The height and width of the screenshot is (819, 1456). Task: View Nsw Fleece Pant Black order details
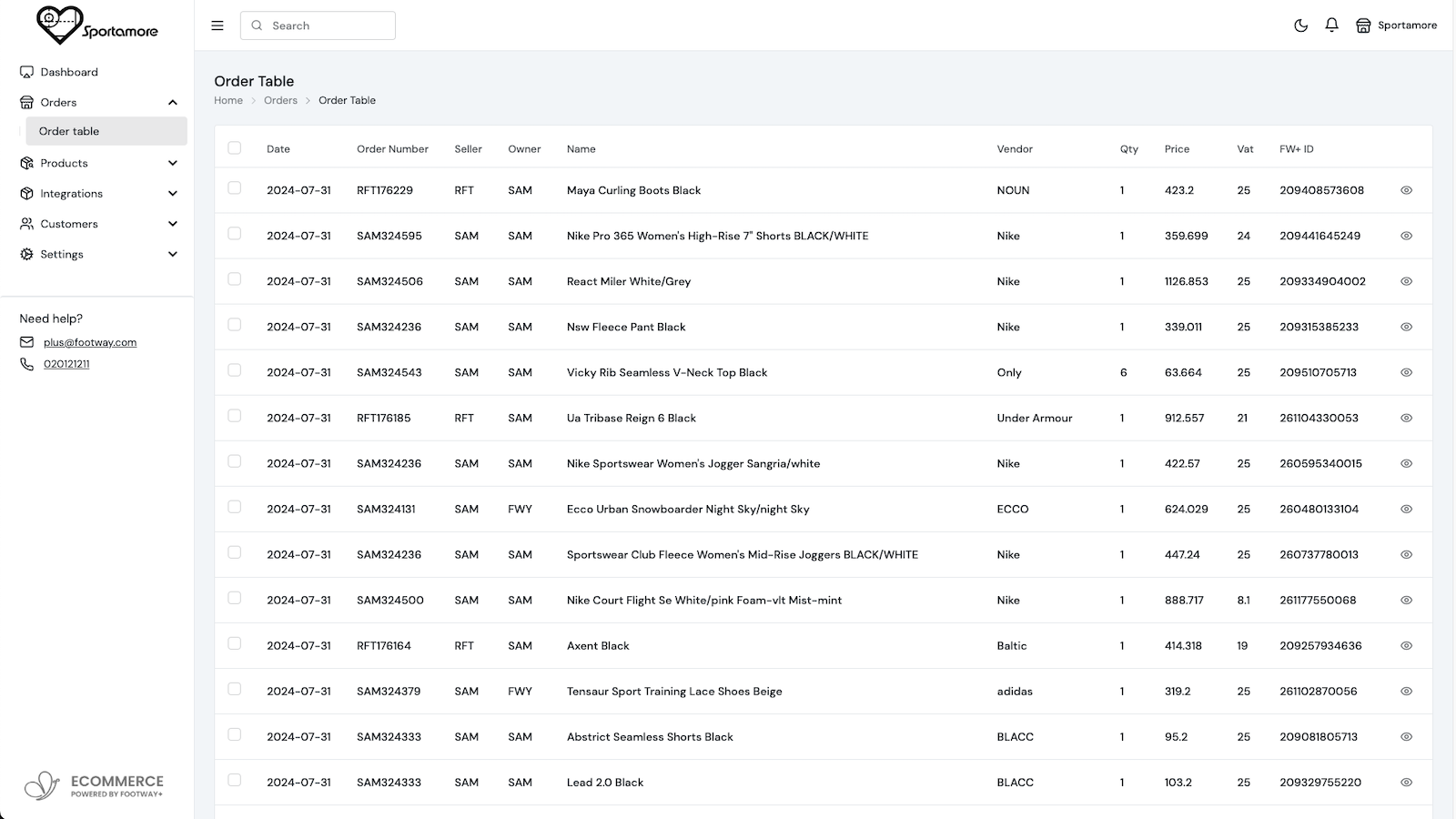pos(1406,327)
